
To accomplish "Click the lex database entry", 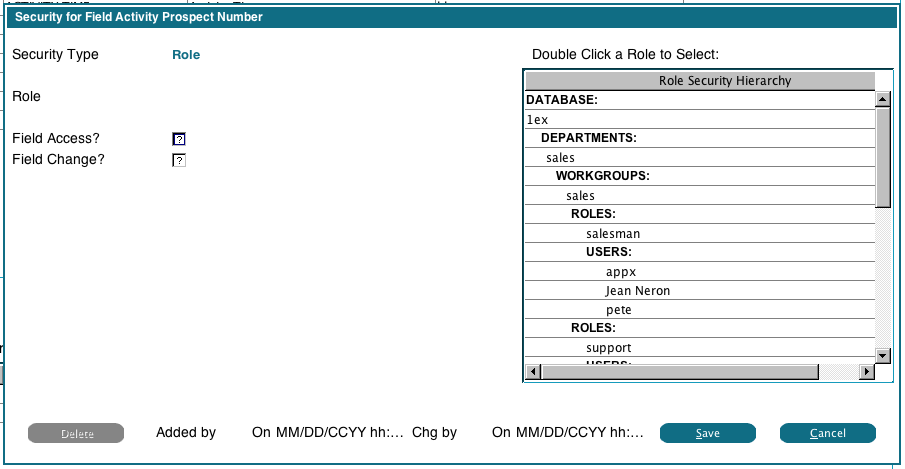I will [x=538, y=120].
